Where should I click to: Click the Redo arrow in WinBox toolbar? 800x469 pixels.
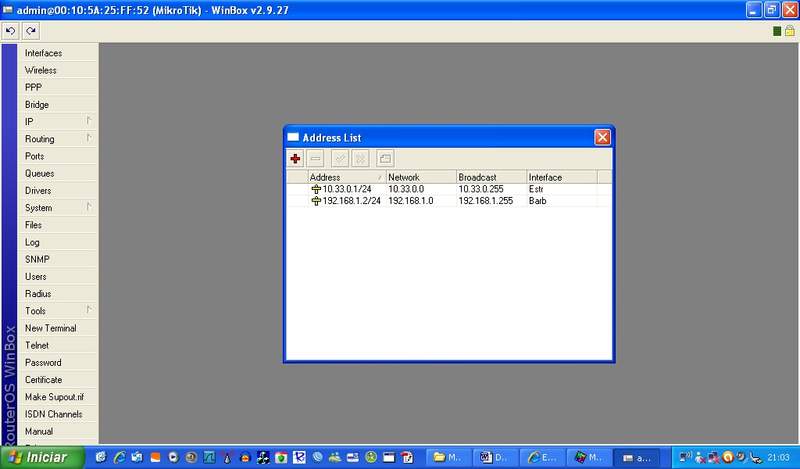(x=31, y=31)
